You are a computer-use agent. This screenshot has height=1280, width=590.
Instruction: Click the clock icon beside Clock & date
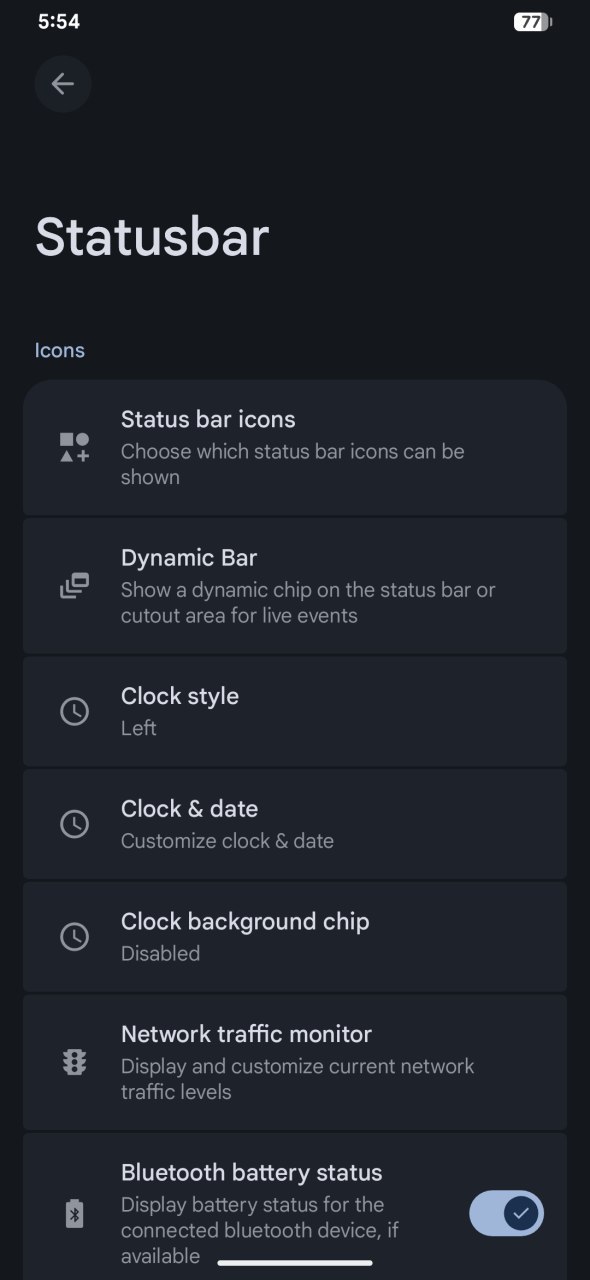pyautogui.click(x=74, y=824)
